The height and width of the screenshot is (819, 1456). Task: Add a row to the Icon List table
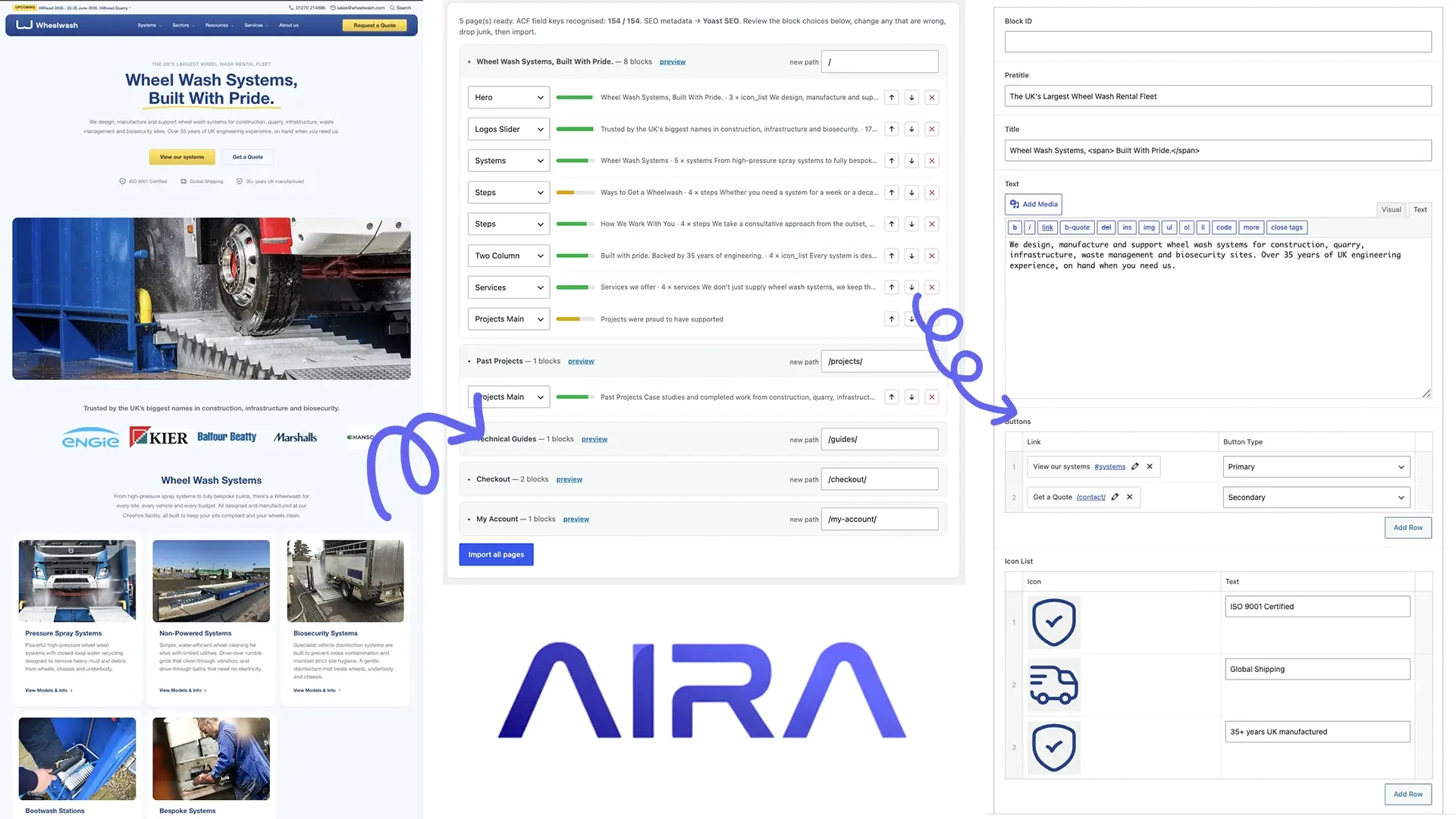click(x=1407, y=794)
